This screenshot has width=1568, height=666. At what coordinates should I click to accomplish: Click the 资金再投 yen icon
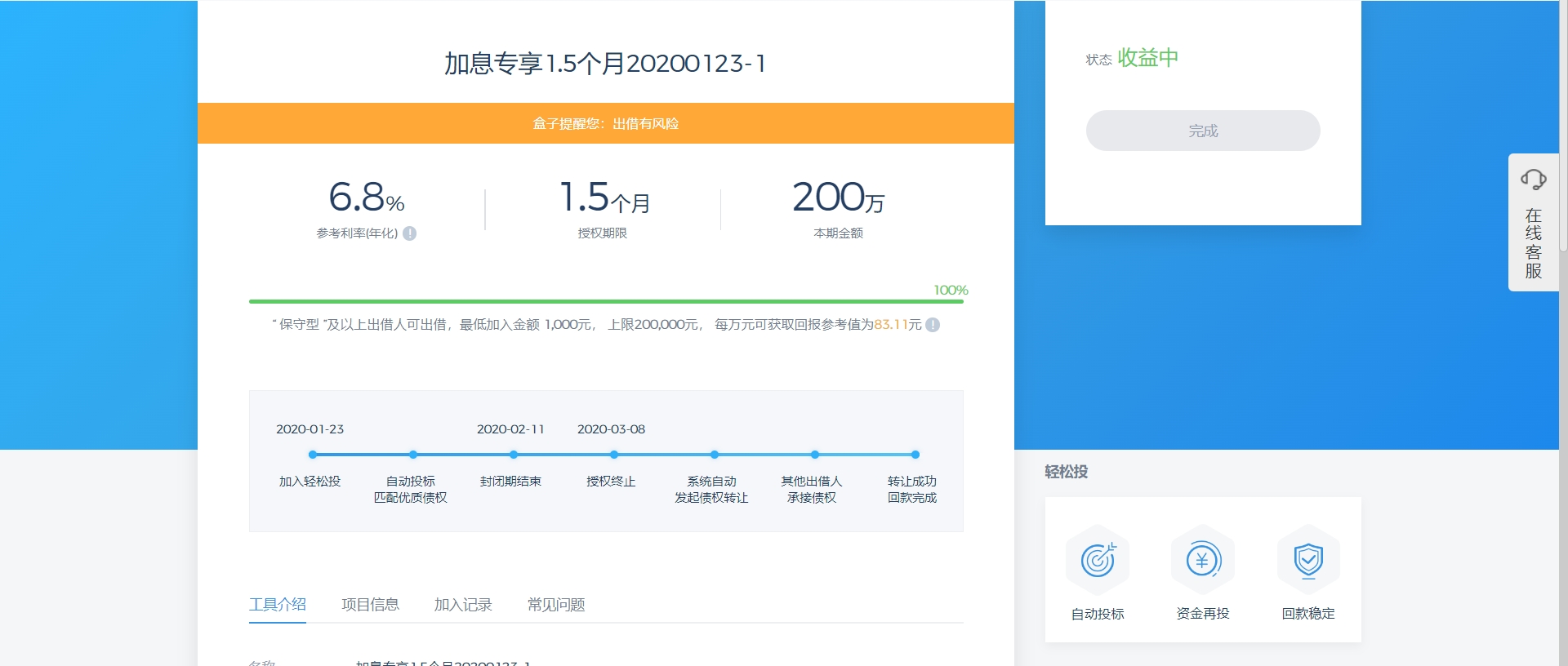1202,560
